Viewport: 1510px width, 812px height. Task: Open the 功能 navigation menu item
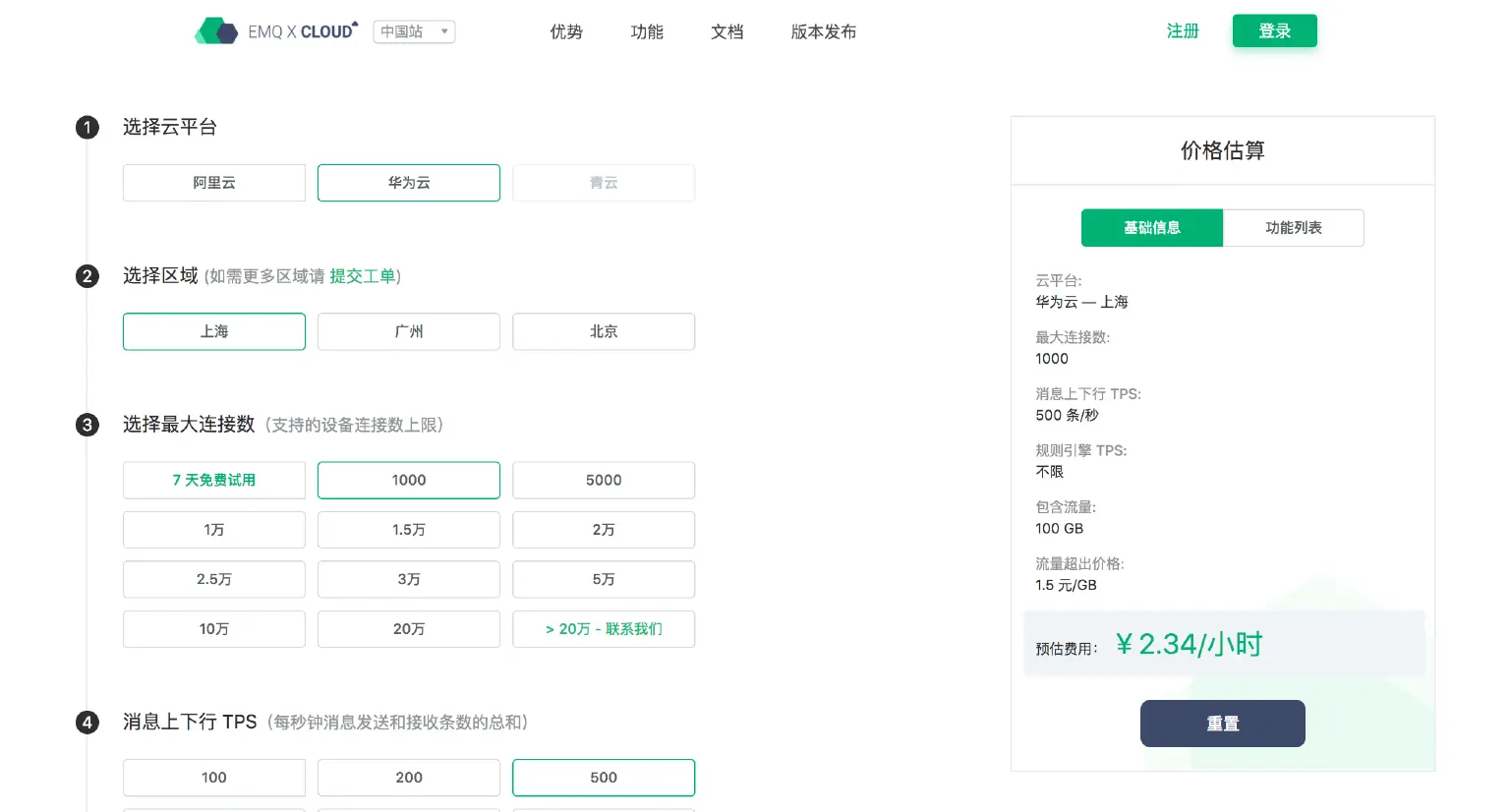coord(647,30)
